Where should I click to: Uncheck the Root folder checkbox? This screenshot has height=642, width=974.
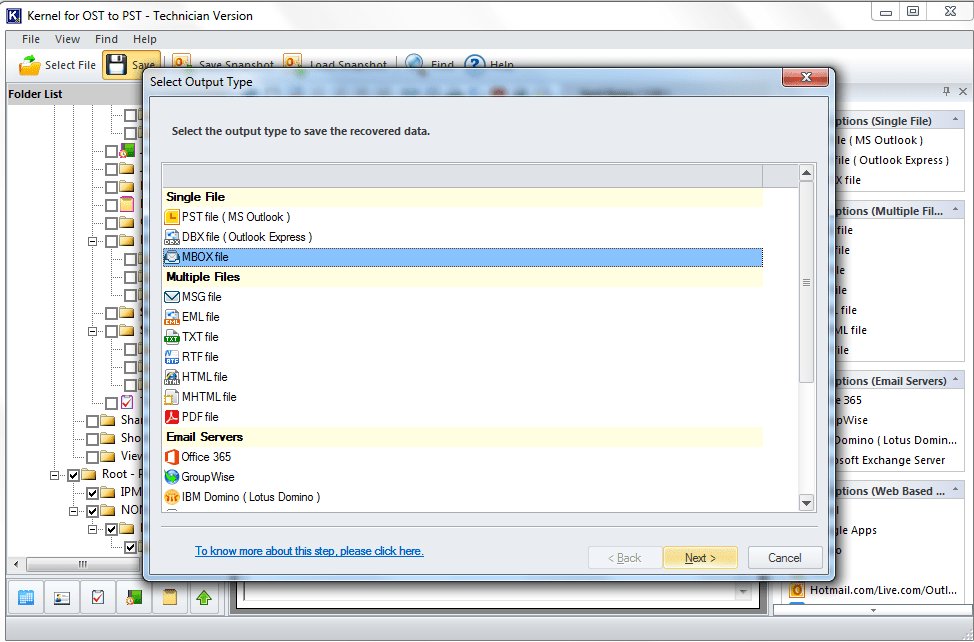click(73, 476)
